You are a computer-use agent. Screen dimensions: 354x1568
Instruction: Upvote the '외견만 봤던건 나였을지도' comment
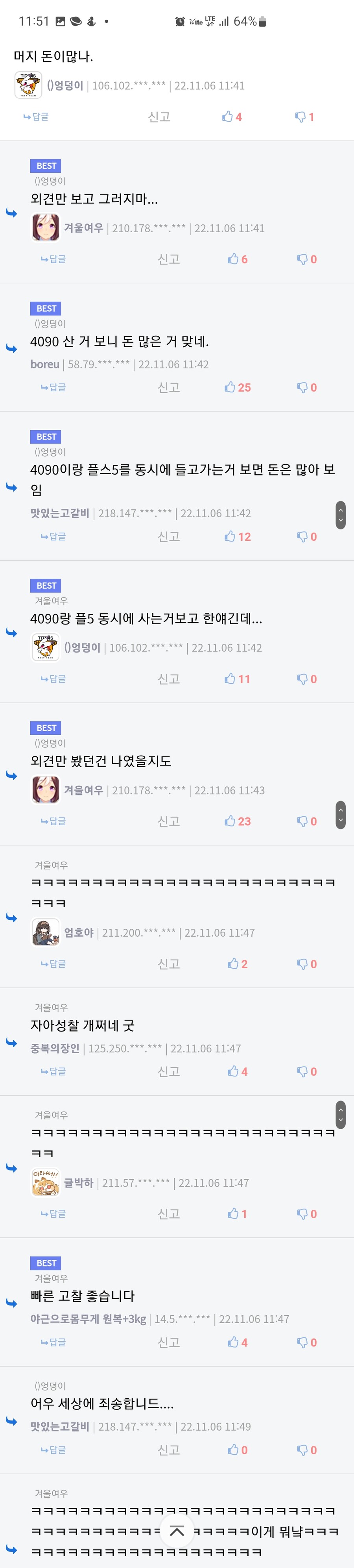[237, 821]
